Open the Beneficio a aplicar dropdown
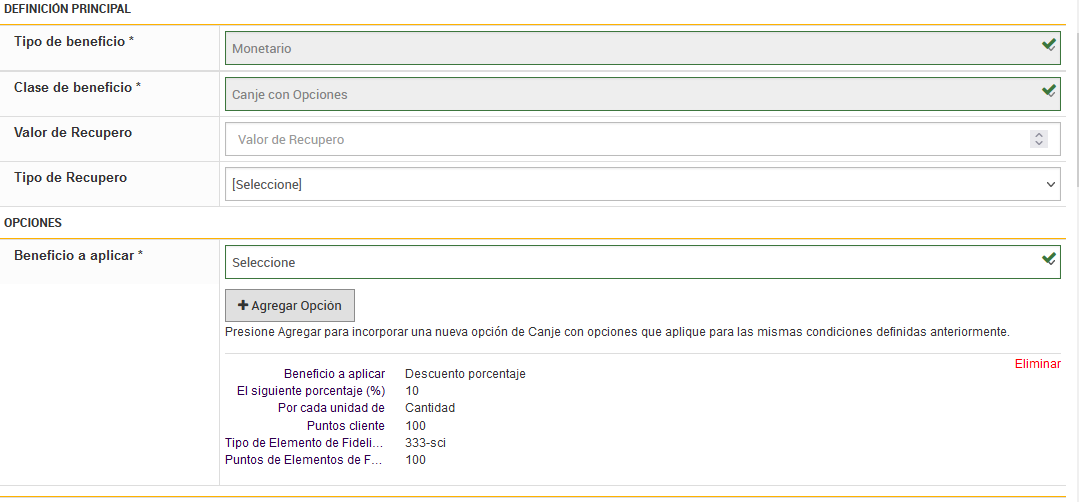Image resolution: width=1079 pixels, height=502 pixels. [x=643, y=262]
